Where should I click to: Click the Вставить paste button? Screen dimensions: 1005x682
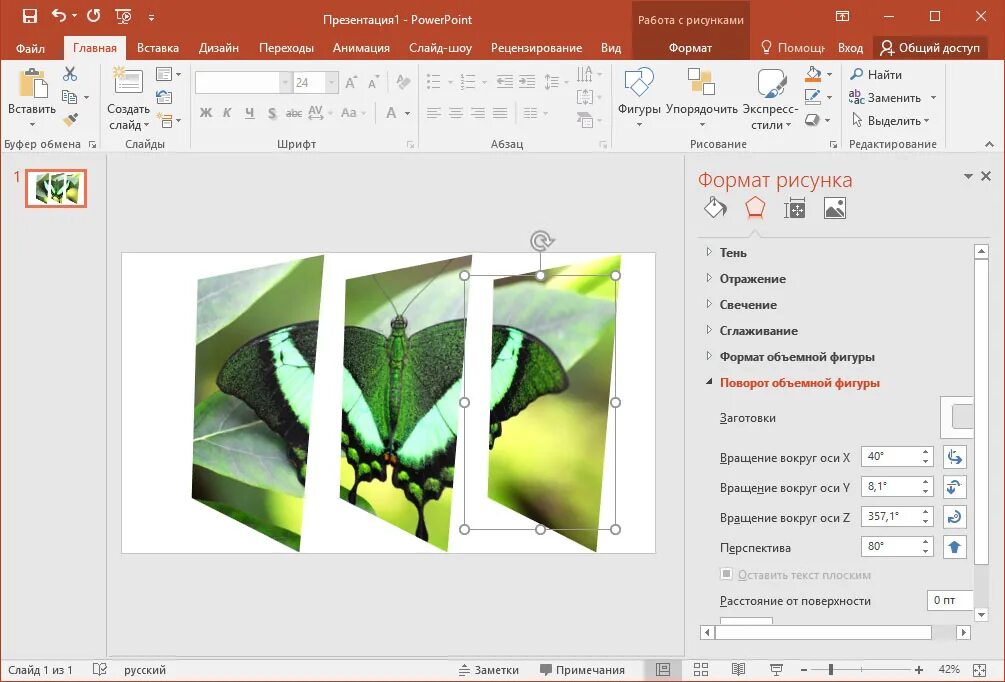pyautogui.click(x=31, y=99)
